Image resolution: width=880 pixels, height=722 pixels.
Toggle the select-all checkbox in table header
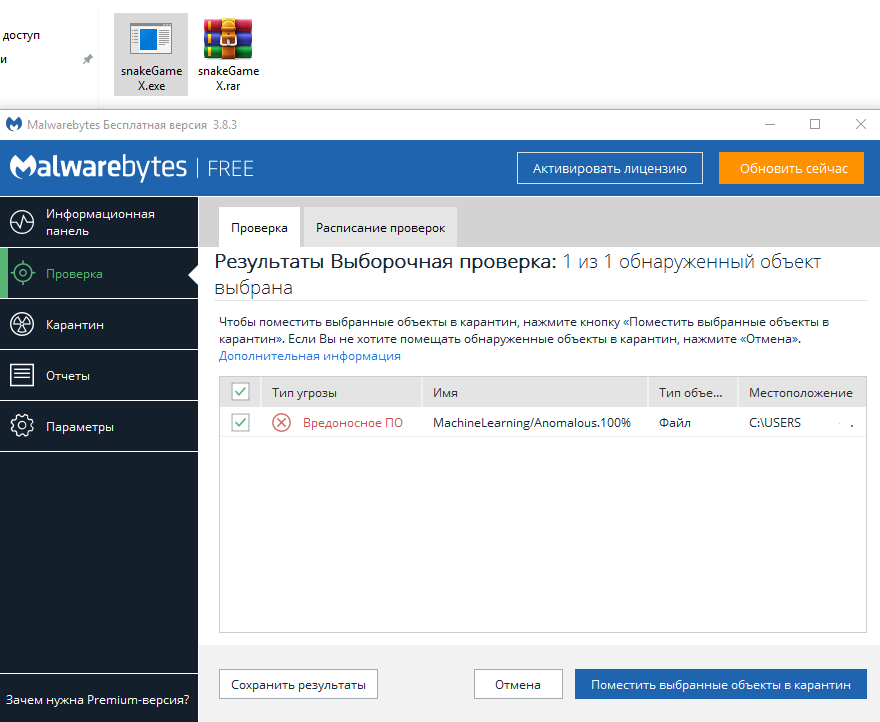coord(240,391)
